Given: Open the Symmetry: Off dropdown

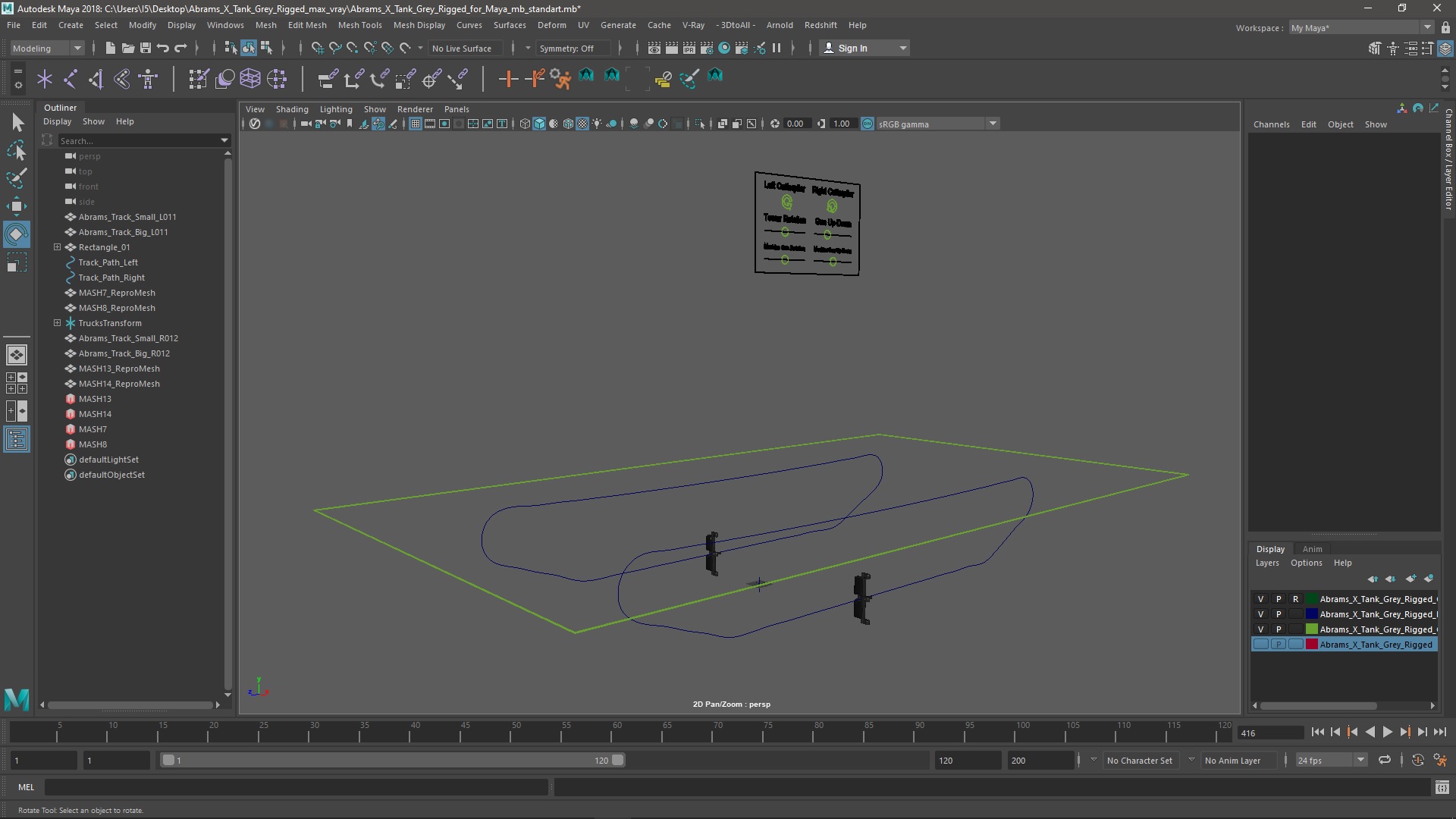Looking at the screenshot, I should [x=573, y=48].
